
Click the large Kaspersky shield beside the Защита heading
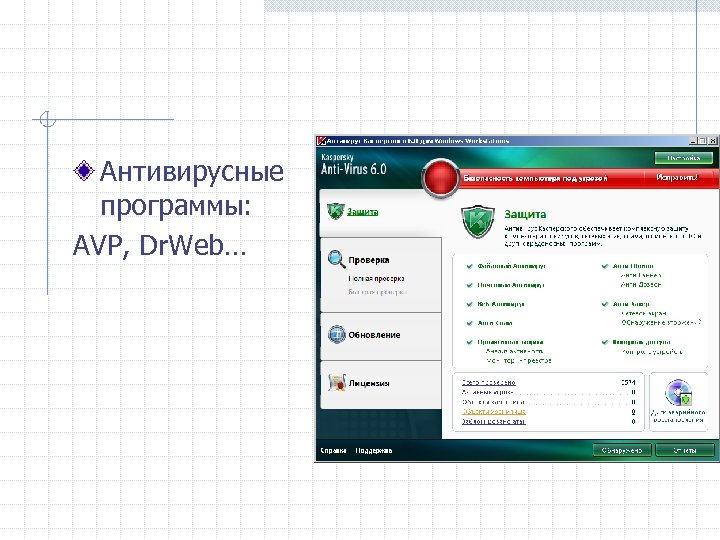click(x=478, y=222)
